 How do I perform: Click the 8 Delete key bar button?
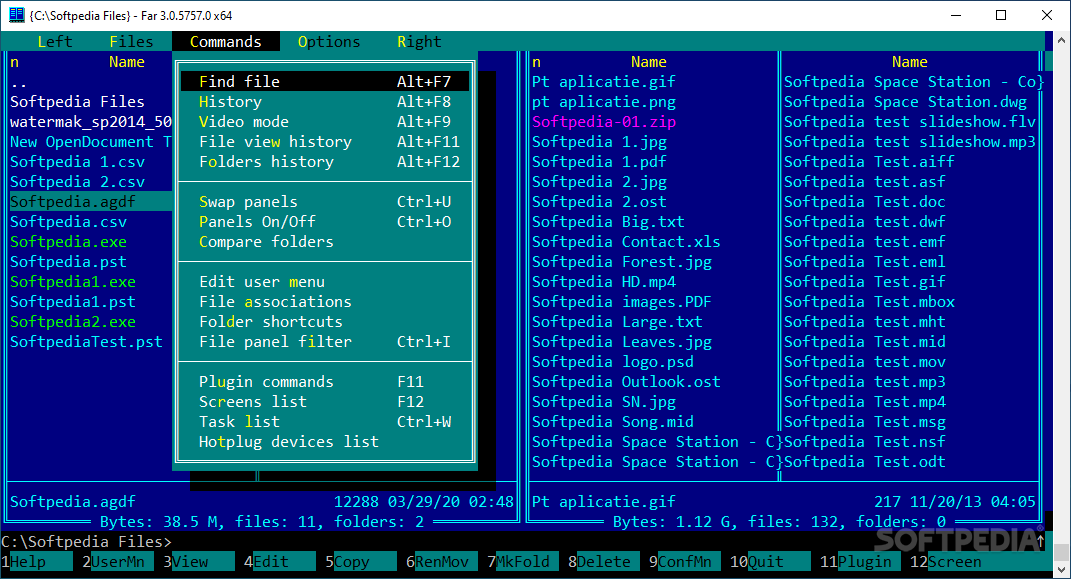pyautogui.click(x=604, y=561)
